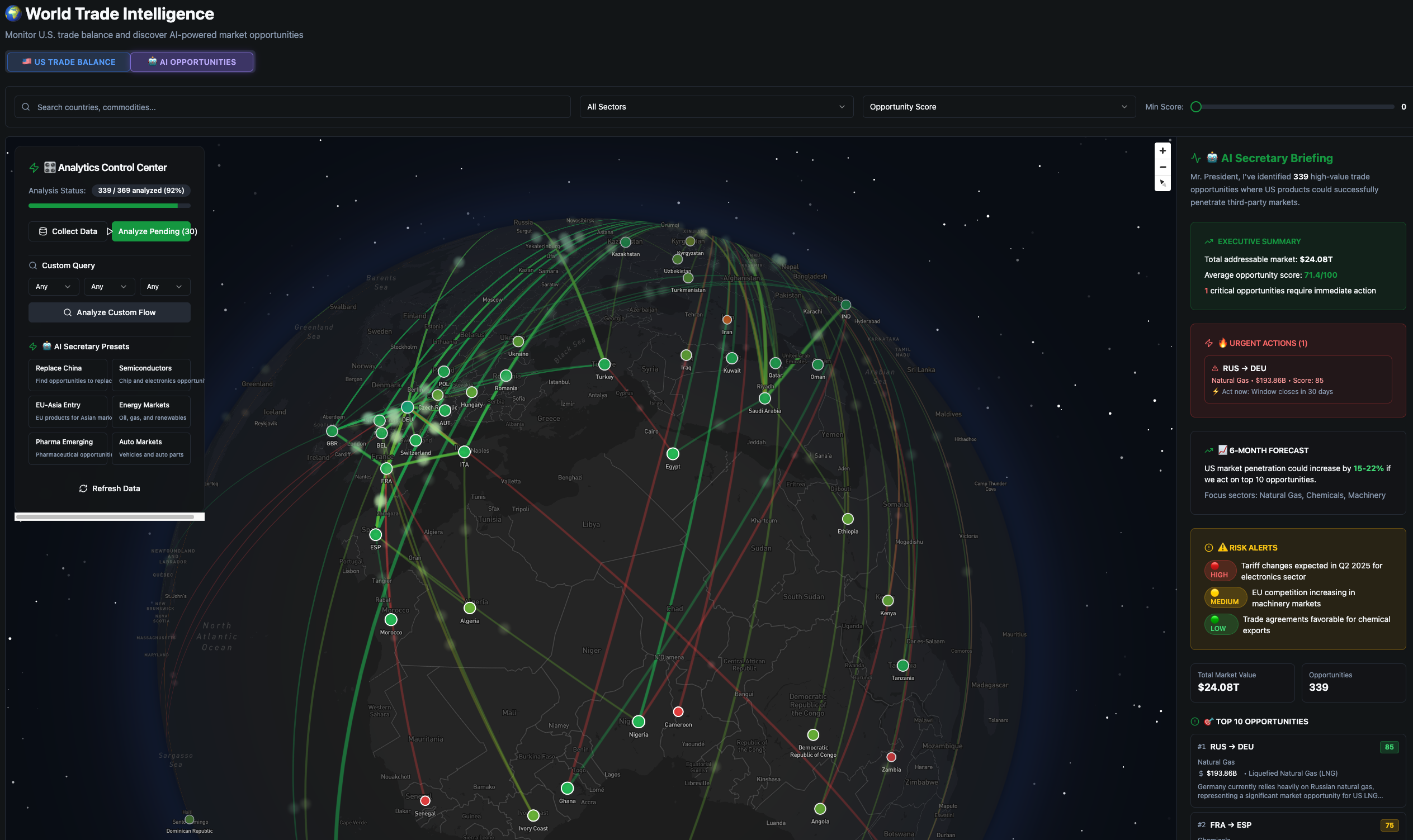
Task: Click Analyze Custom Flow
Action: (x=109, y=312)
